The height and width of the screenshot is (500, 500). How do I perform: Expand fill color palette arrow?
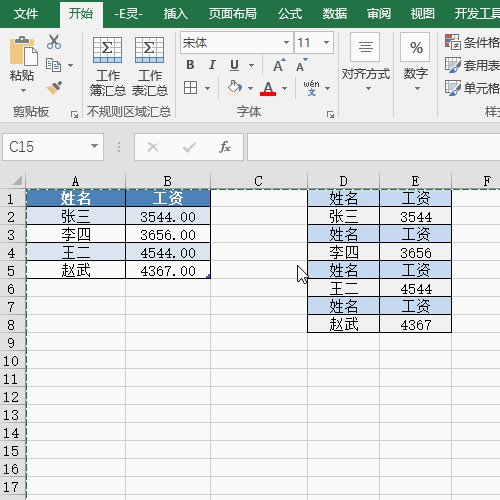tap(250, 88)
